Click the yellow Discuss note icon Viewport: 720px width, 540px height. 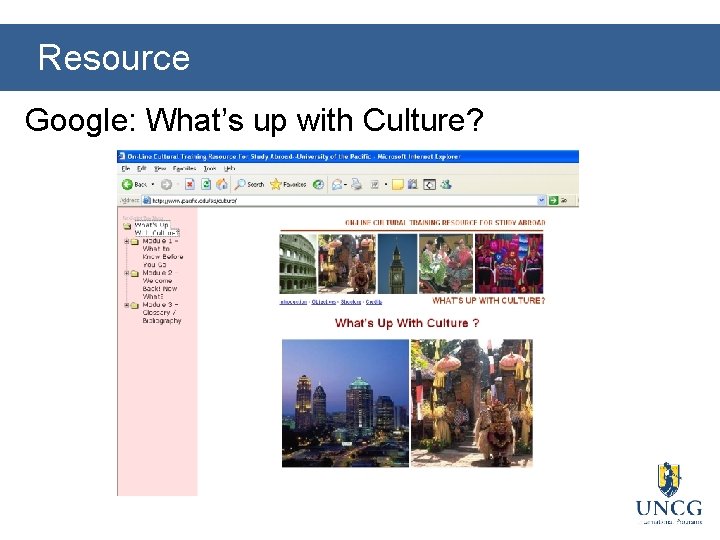(398, 185)
